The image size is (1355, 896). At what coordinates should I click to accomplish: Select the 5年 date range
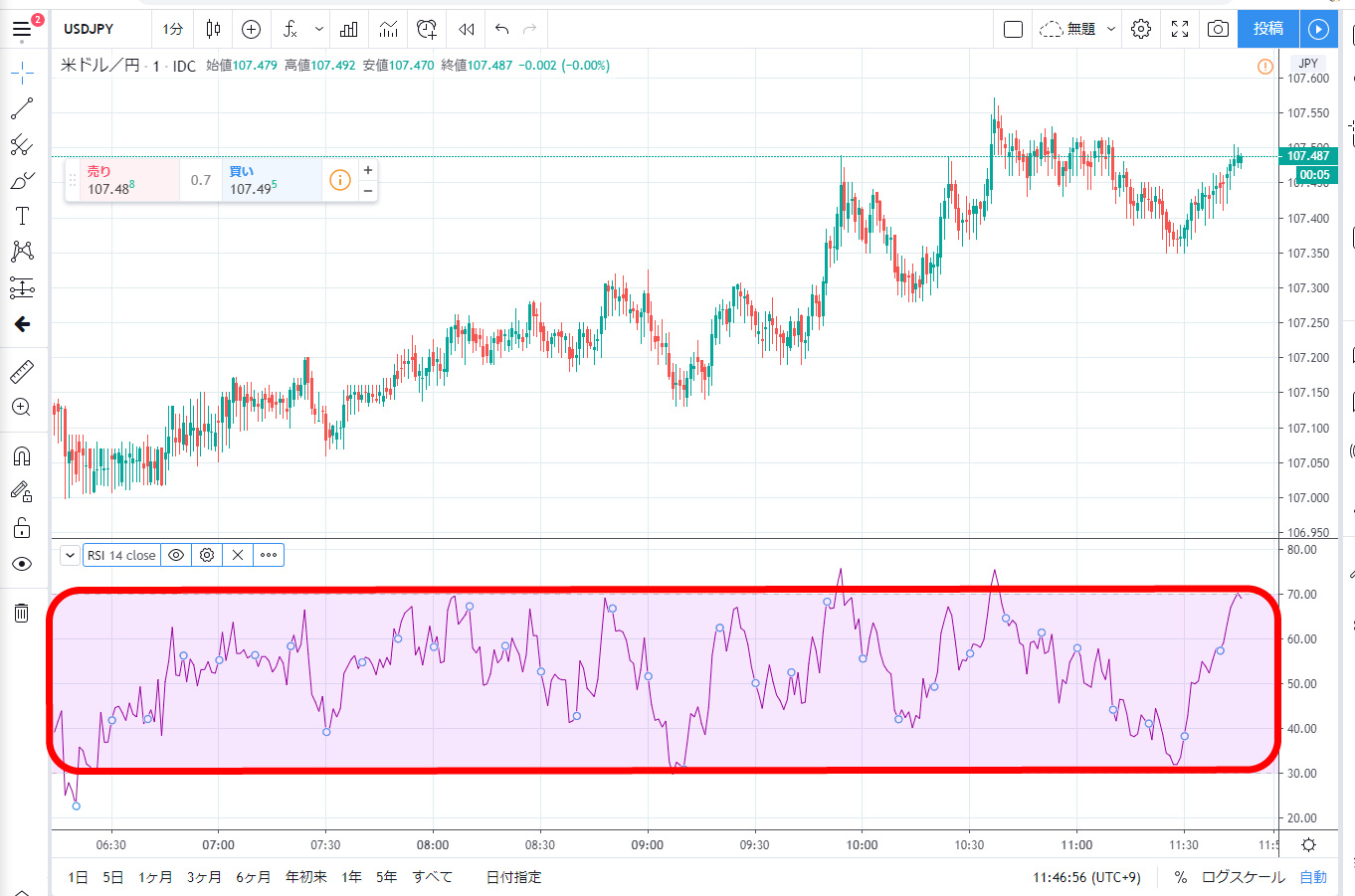point(386,877)
